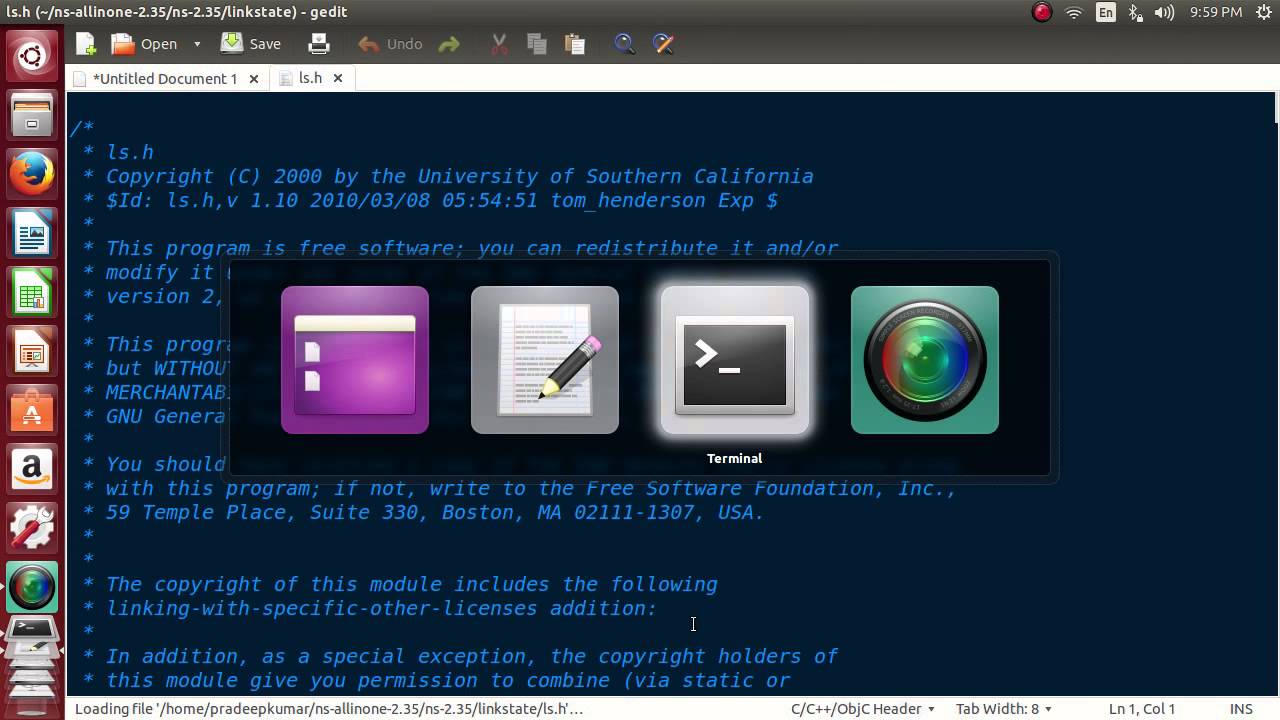Open the Ubuntu Dash home
The image size is (1280, 720).
[x=32, y=56]
